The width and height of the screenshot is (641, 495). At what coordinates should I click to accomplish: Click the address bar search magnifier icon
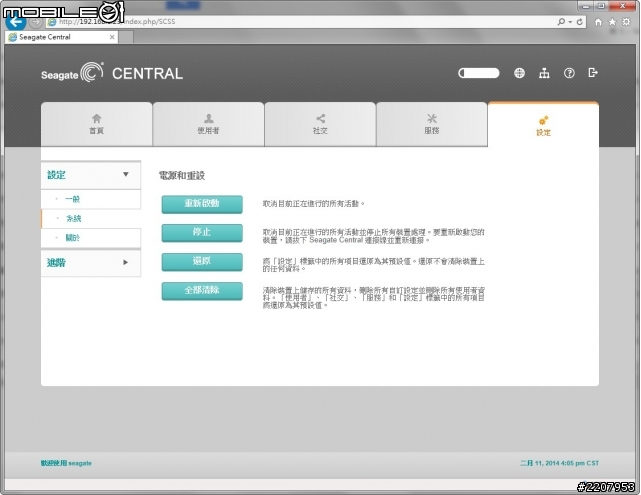tap(561, 22)
